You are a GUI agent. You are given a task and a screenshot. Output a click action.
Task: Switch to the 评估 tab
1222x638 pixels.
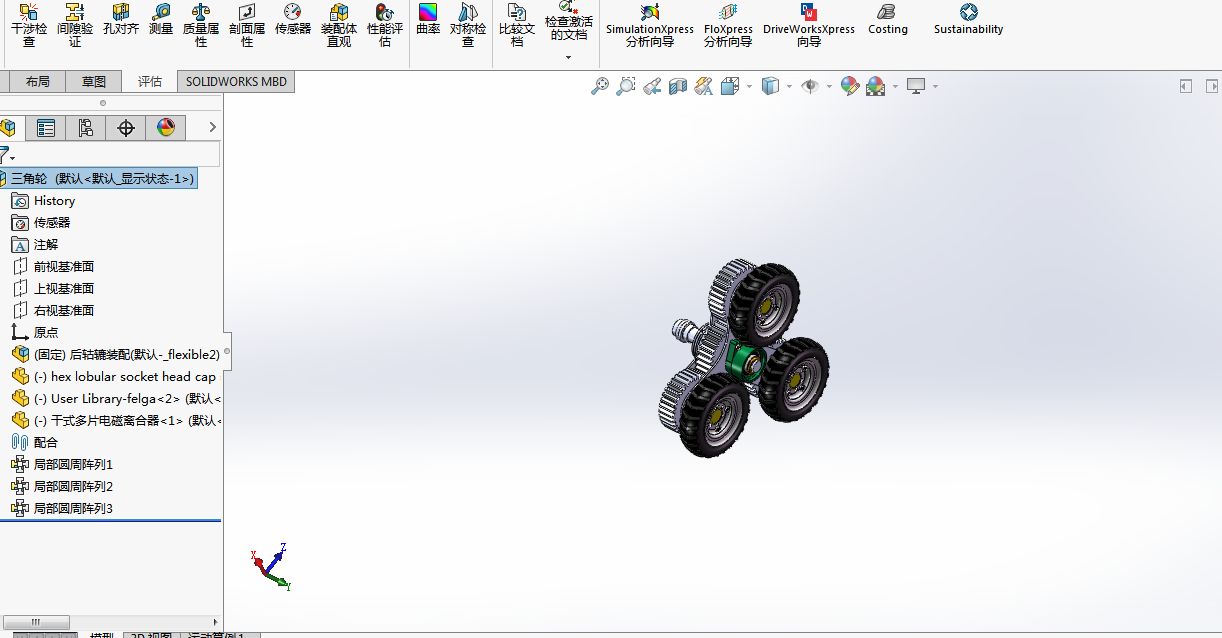149,82
